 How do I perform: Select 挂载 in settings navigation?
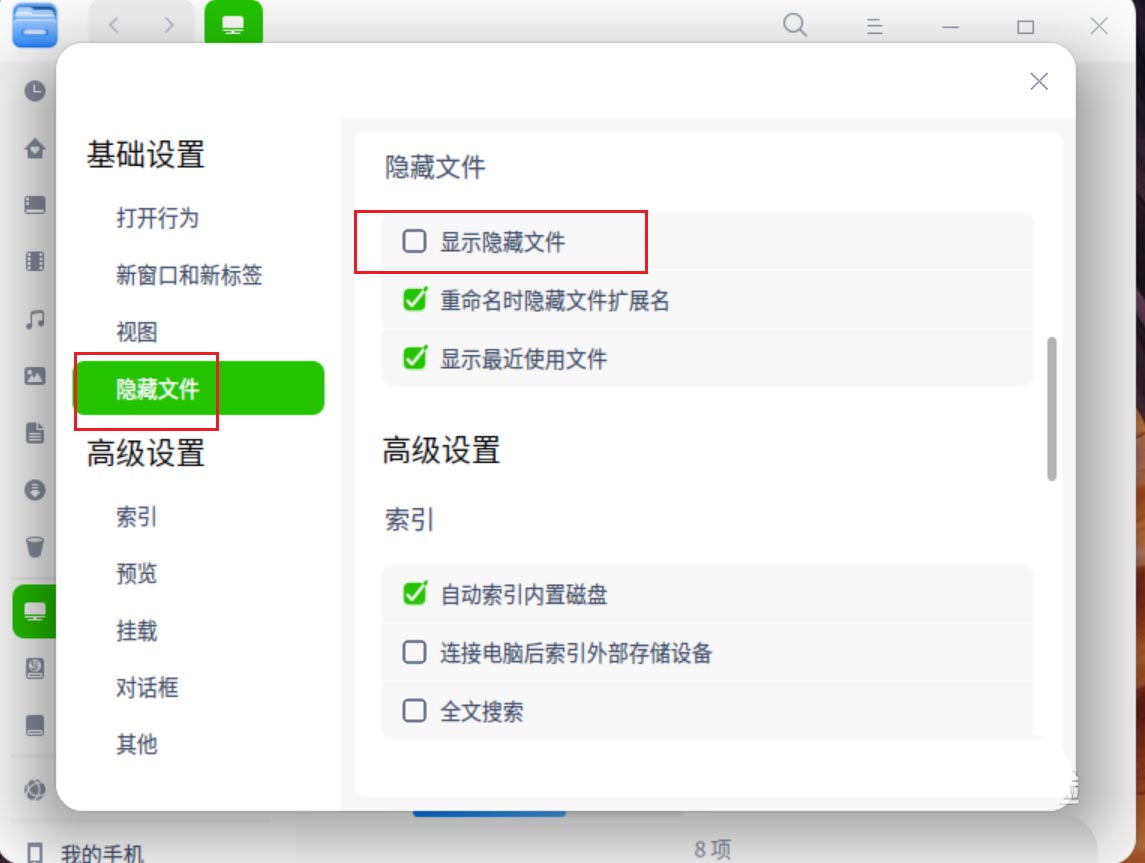pos(137,630)
